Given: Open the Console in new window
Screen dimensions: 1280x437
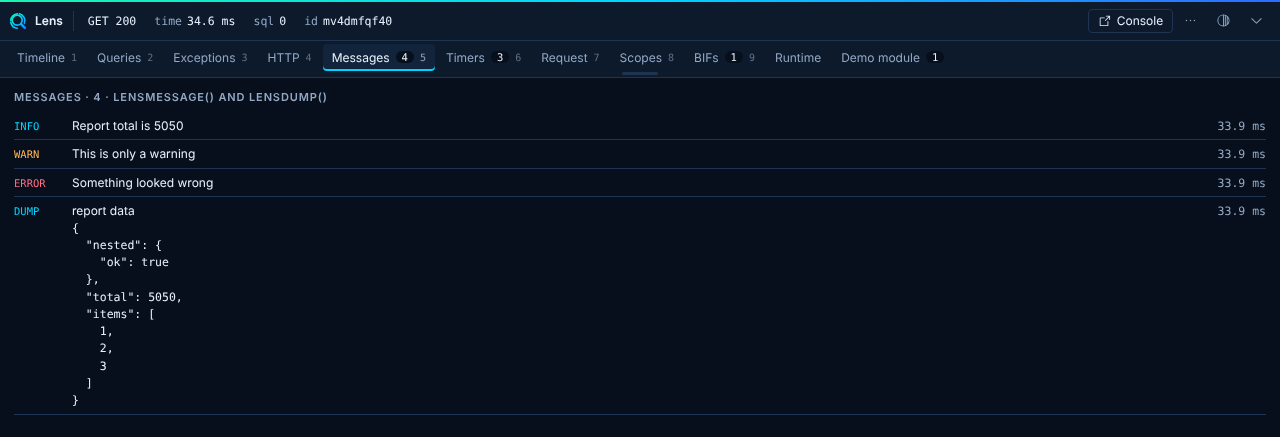Looking at the screenshot, I should point(1130,21).
